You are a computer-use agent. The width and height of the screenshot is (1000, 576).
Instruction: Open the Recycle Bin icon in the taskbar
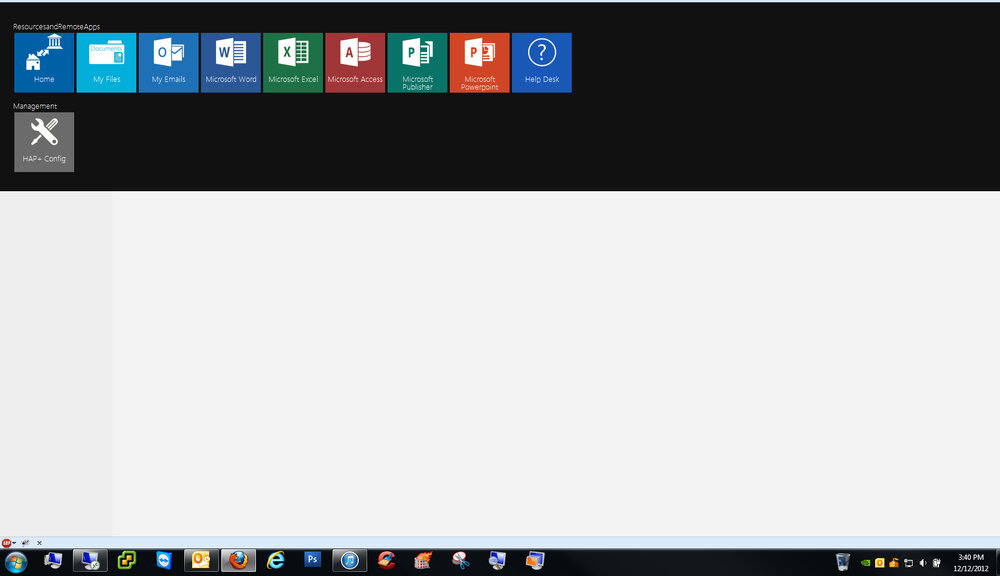pos(842,561)
